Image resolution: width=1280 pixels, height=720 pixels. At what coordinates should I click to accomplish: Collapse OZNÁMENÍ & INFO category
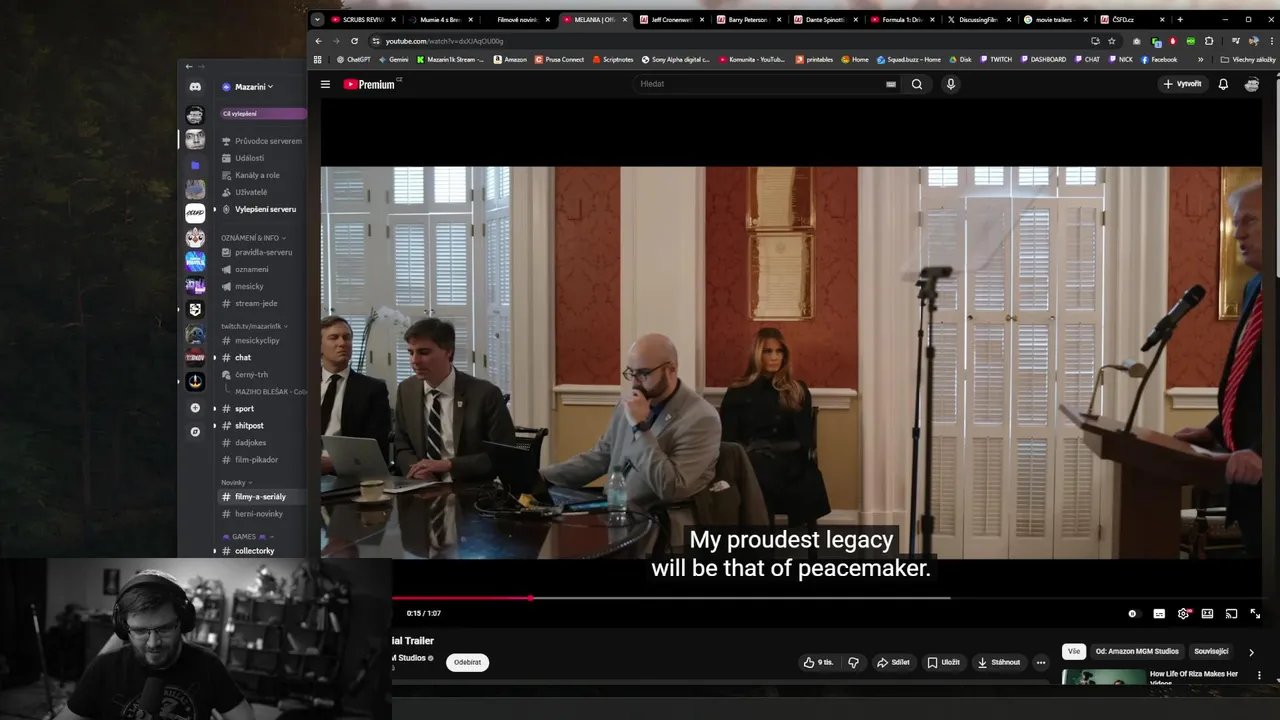(x=253, y=238)
